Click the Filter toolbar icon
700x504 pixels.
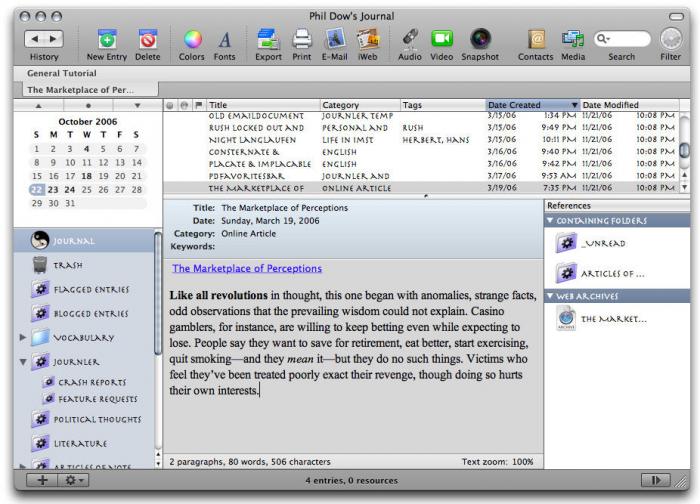(671, 39)
